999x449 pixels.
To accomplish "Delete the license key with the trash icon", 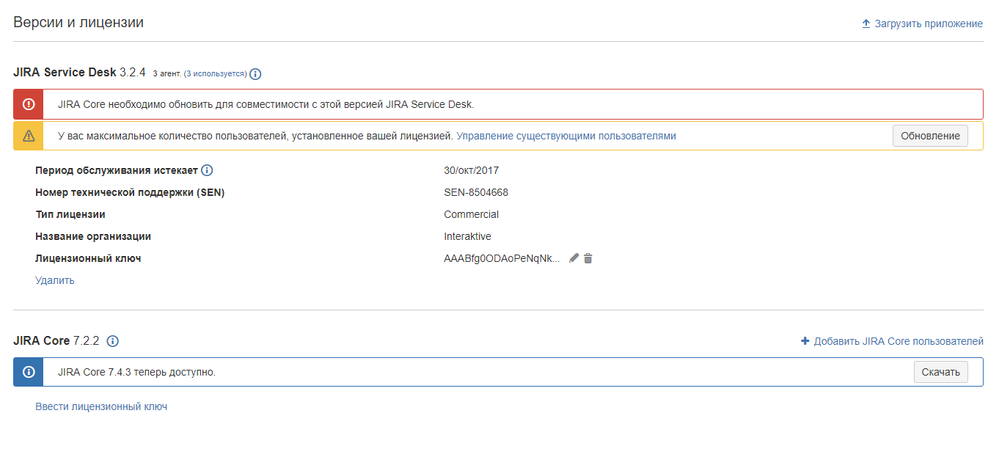I will (588, 259).
